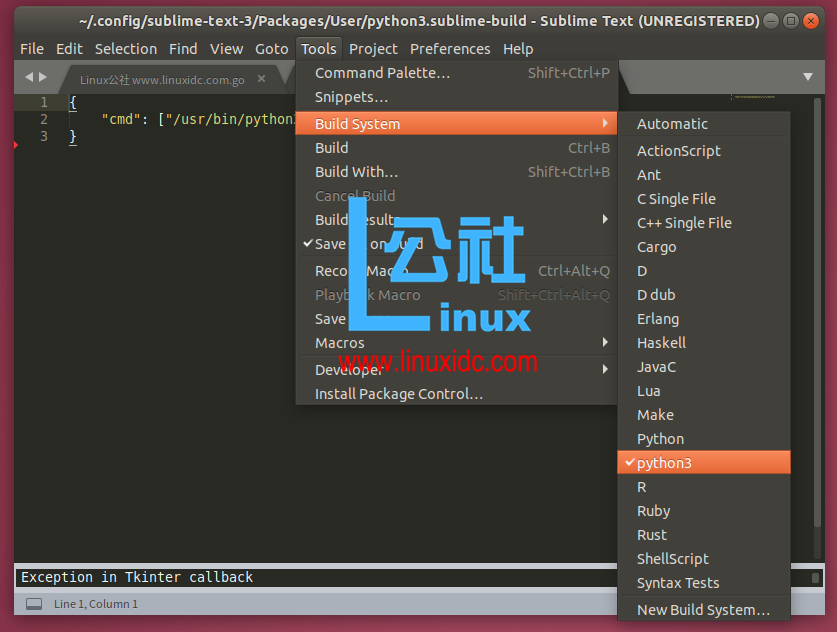Viewport: 837px width, 632px height.
Task: Toggle side panel switcher icon in status bar
Action: (x=34, y=604)
